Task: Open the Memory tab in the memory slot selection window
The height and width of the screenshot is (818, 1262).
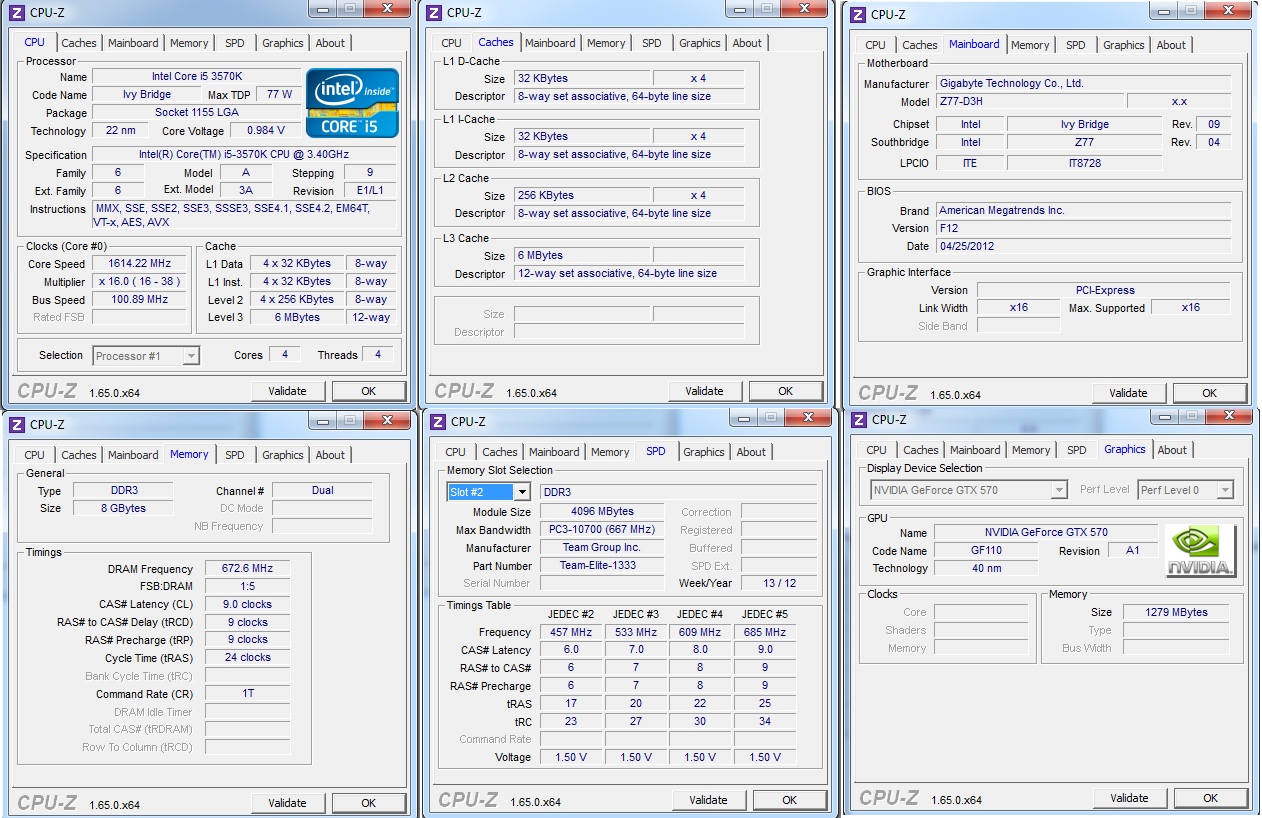Action: (x=610, y=452)
